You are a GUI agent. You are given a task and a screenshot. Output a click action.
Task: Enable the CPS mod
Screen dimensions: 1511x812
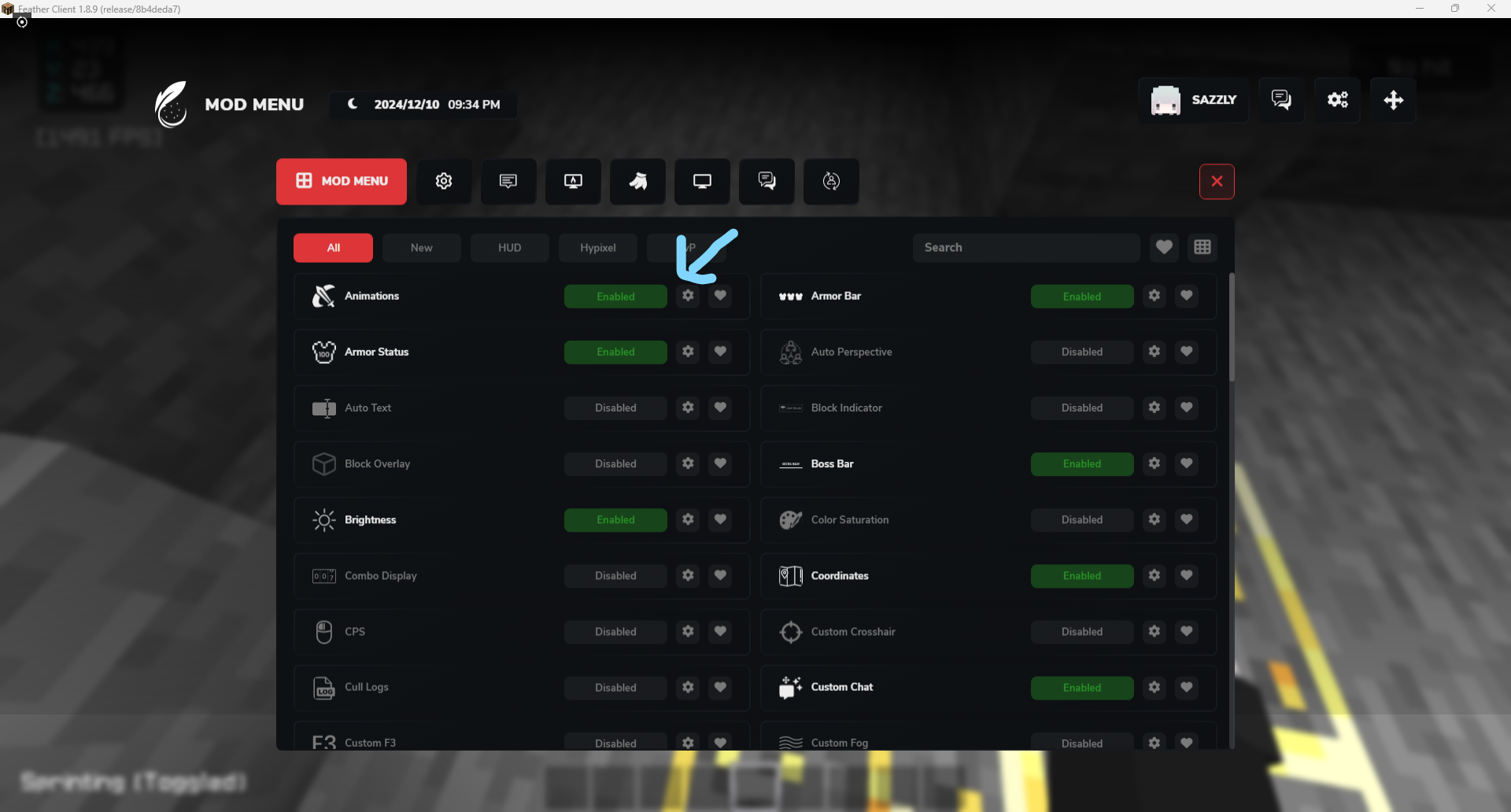tap(615, 632)
